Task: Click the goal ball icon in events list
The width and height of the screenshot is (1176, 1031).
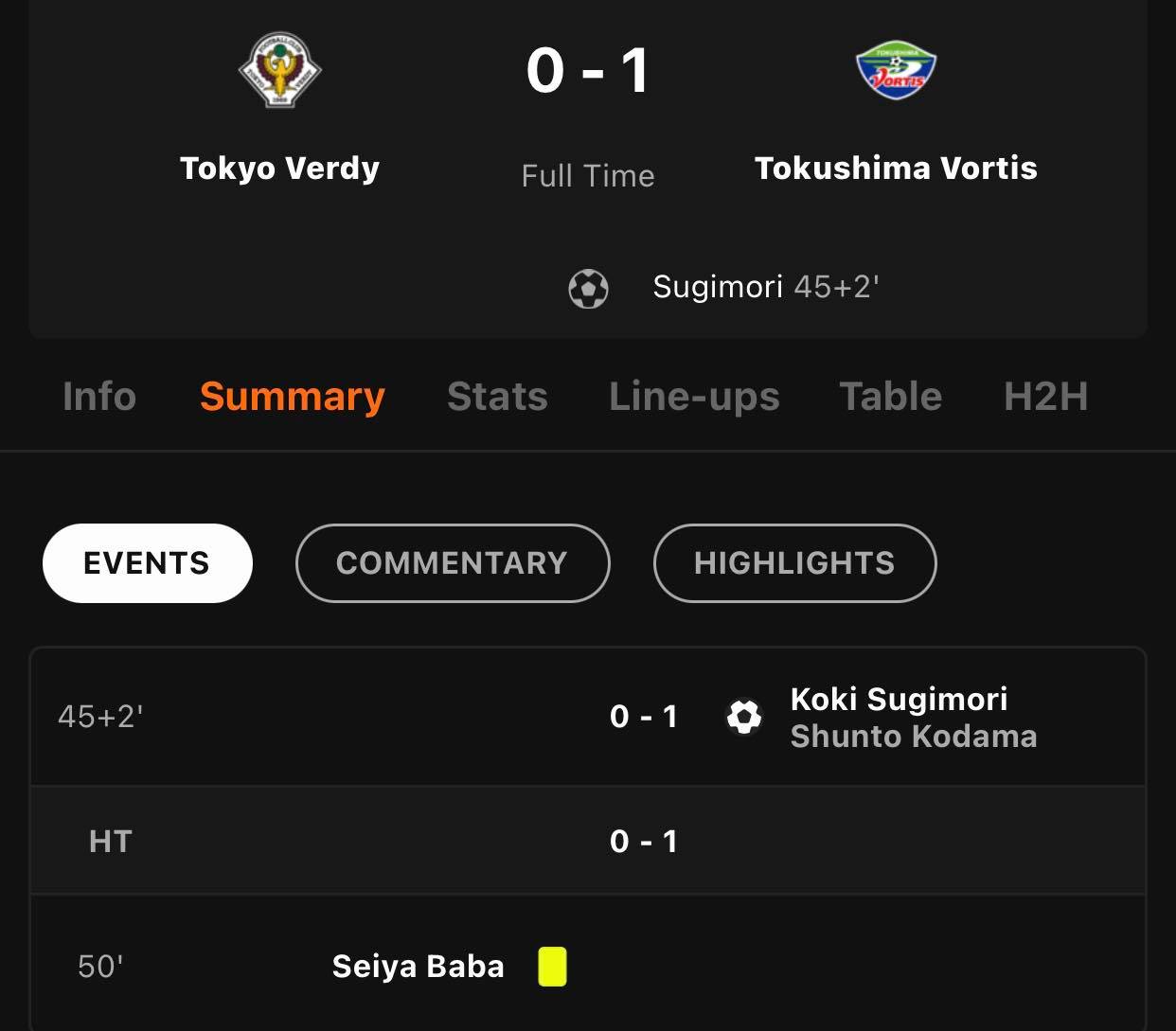Action: click(744, 717)
